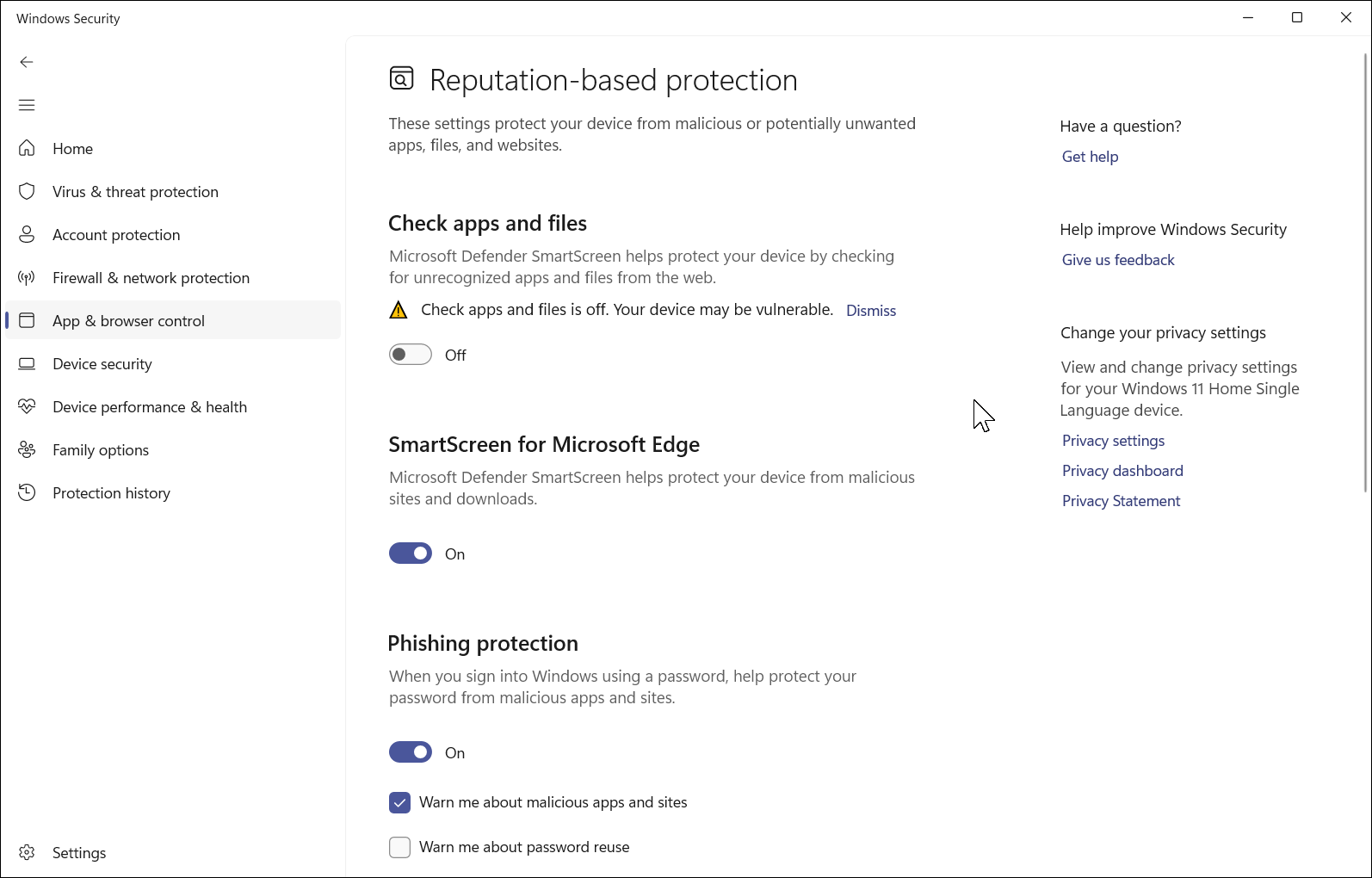Click the Protection history clock icon
Viewport: 1372px width, 878px height.
(28, 492)
